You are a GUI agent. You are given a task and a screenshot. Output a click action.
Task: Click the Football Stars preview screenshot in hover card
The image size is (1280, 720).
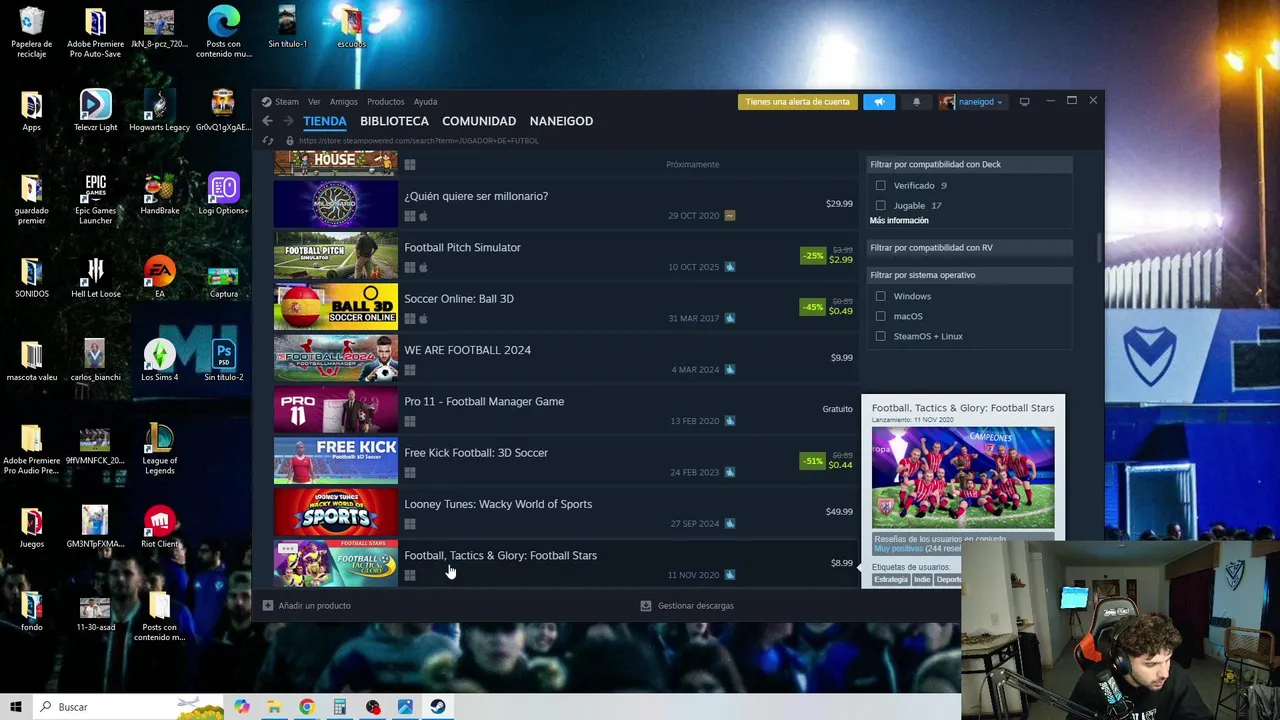tap(962, 477)
